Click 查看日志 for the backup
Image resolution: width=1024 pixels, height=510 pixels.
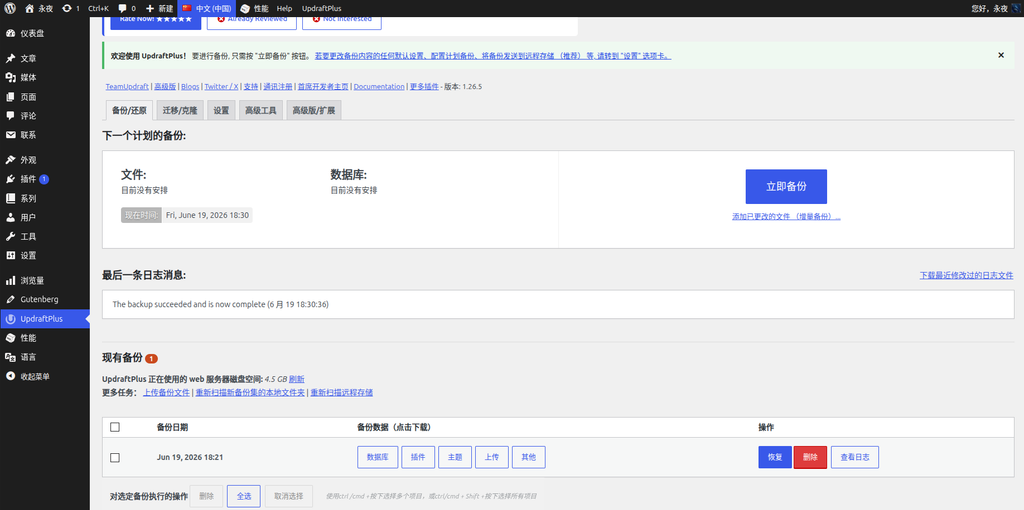[855, 457]
